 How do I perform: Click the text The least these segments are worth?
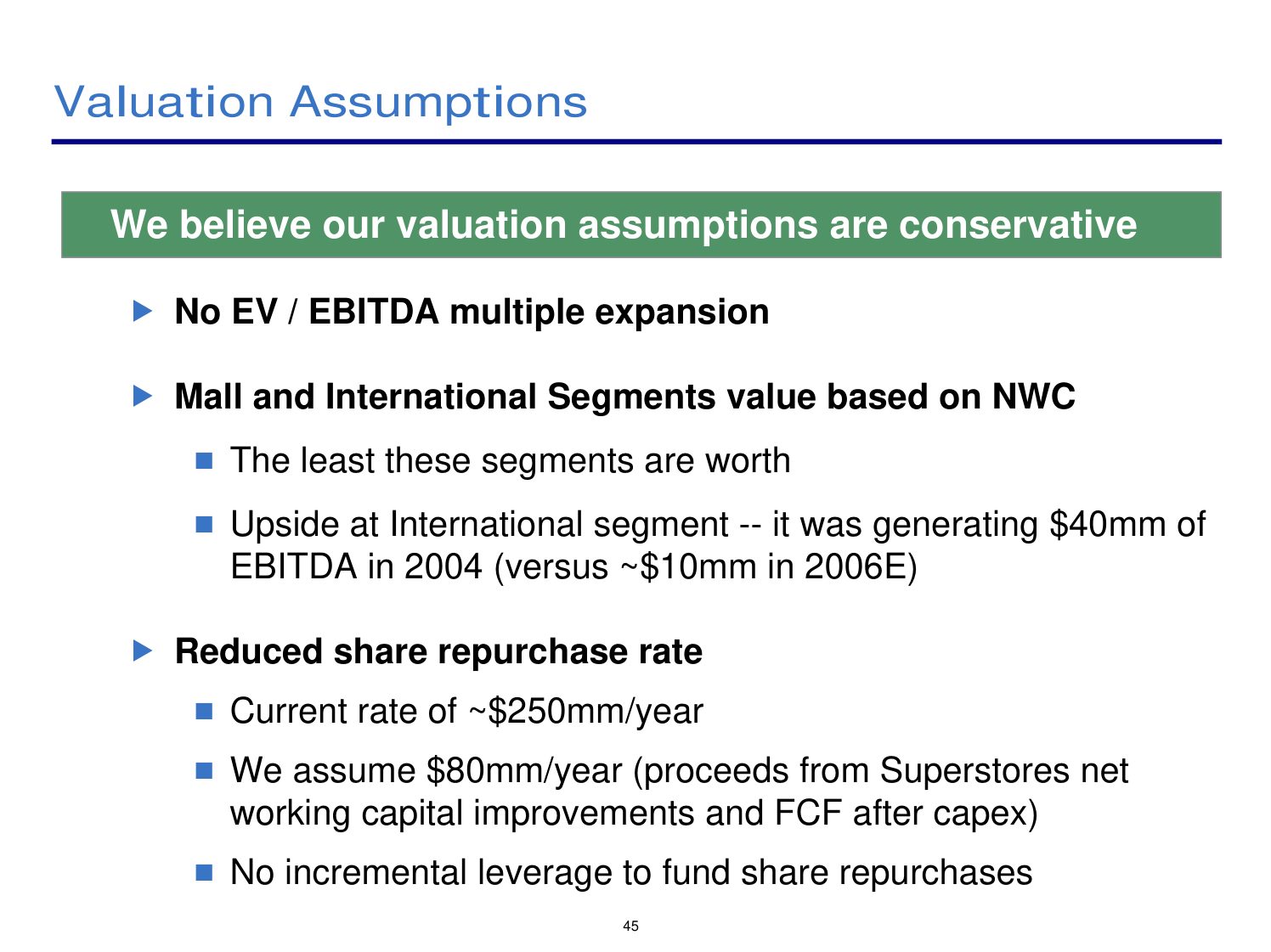[510, 460]
